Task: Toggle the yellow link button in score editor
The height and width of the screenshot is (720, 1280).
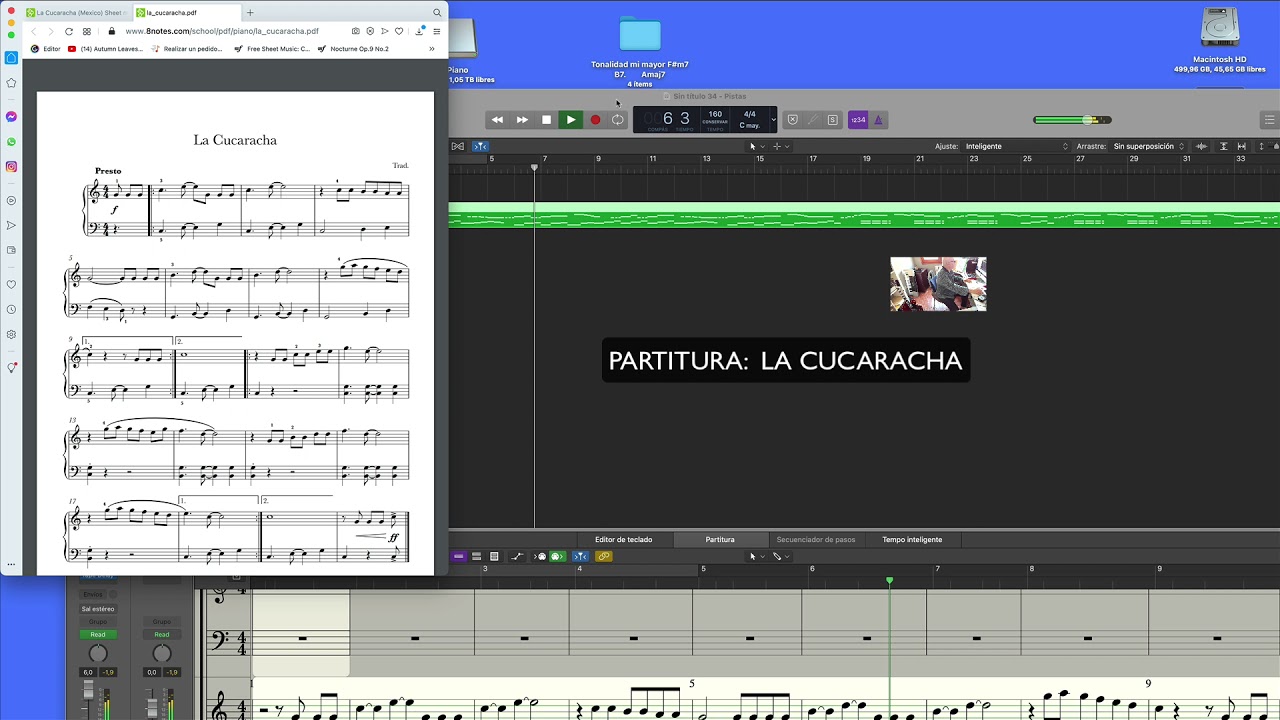Action: [x=603, y=557]
